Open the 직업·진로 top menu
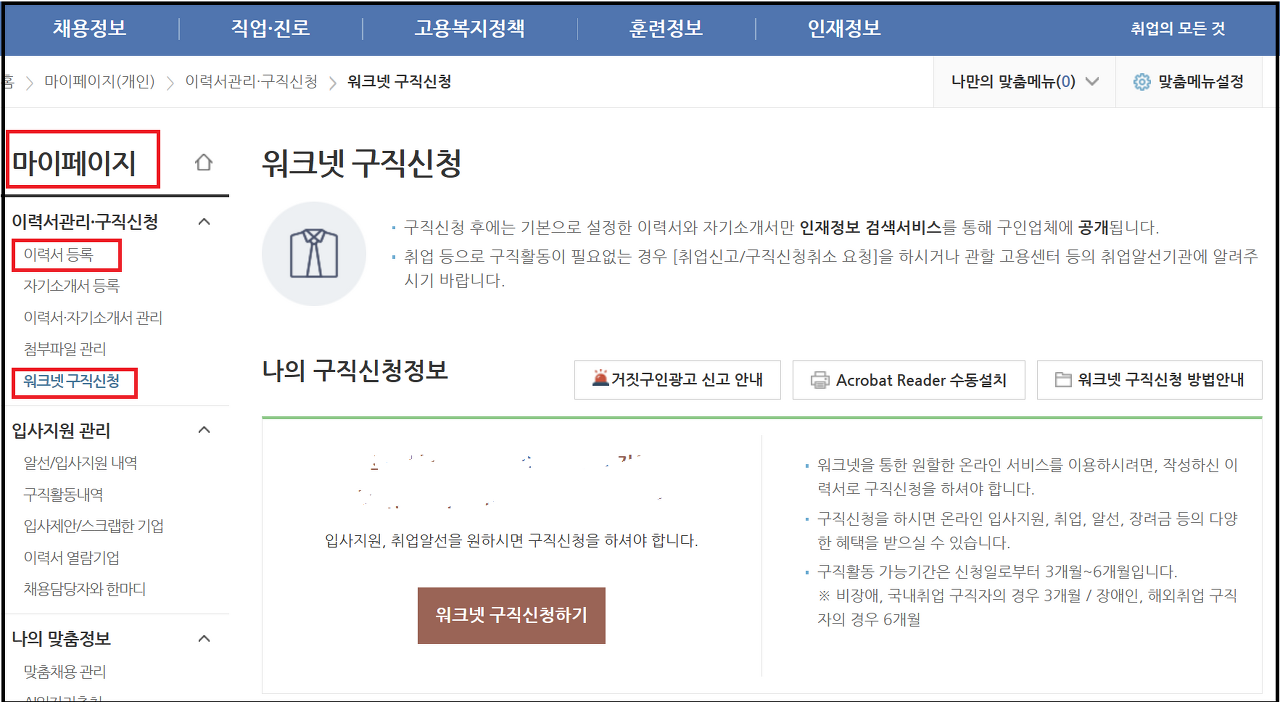The width and height of the screenshot is (1280, 702). point(270,28)
